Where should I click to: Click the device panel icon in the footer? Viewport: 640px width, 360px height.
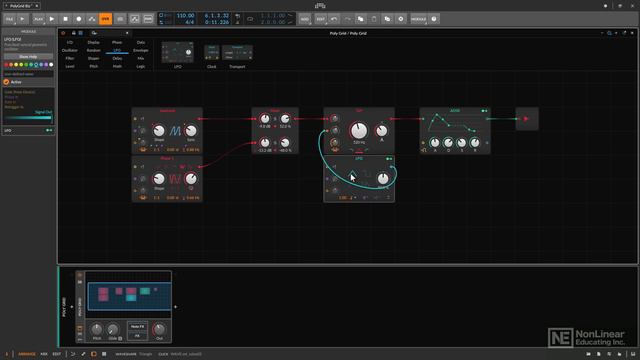click(93, 354)
